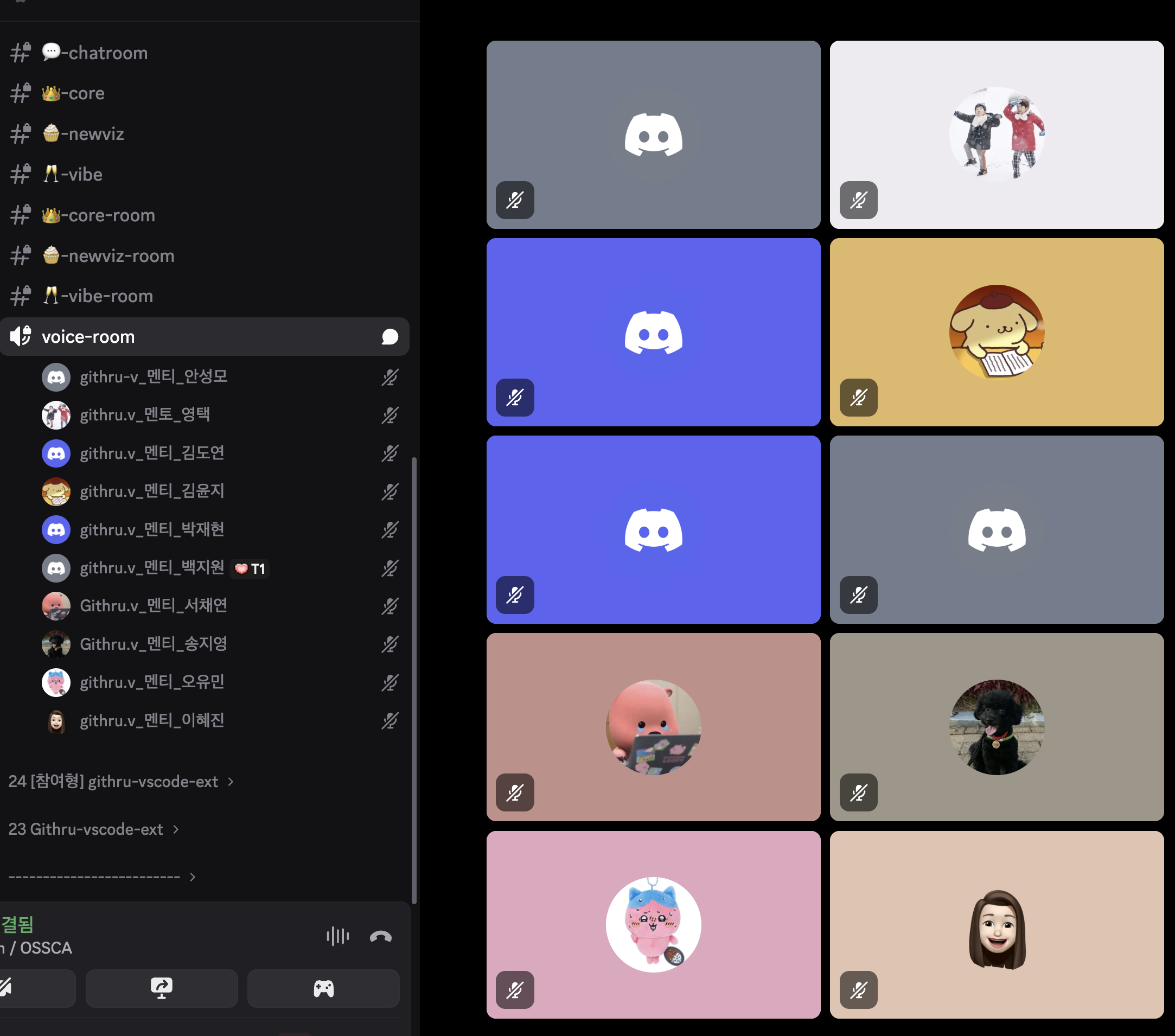The height and width of the screenshot is (1036, 1175).
Task: Open the core text channel
Action: pos(205,93)
